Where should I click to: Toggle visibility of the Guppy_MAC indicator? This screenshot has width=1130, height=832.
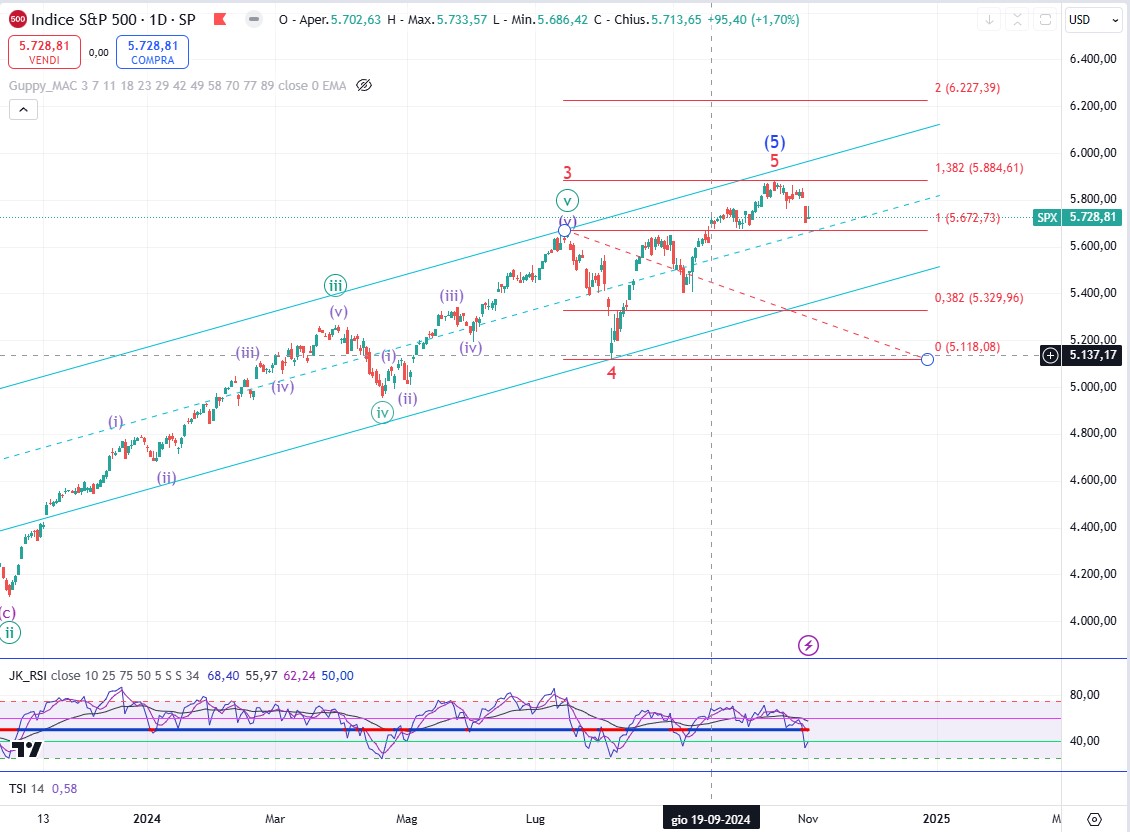click(364, 85)
